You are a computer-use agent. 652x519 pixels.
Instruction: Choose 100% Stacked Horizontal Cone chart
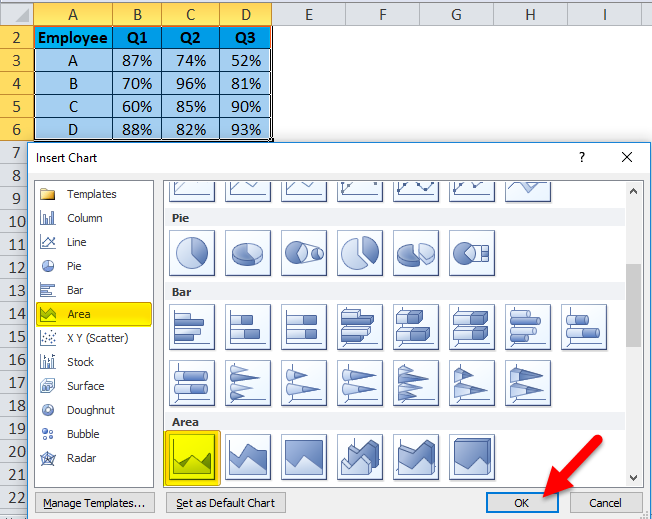pyautogui.click(x=360, y=383)
